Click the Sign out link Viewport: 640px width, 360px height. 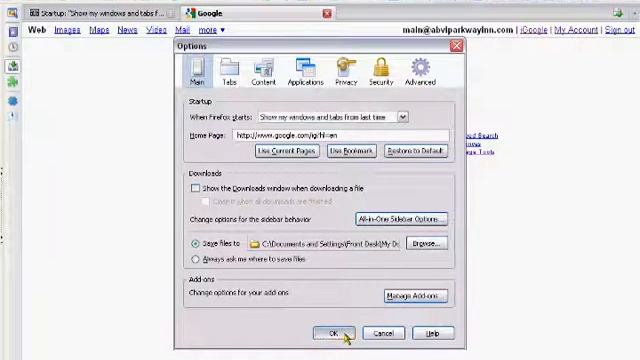click(x=620, y=30)
